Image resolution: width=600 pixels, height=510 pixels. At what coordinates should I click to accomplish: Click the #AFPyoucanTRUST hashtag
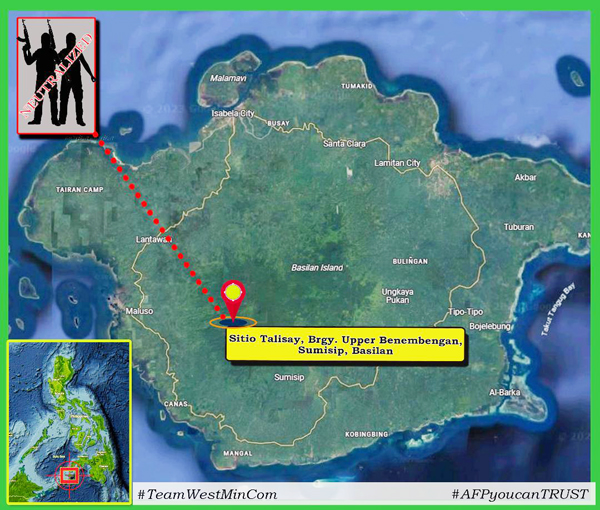(520, 494)
